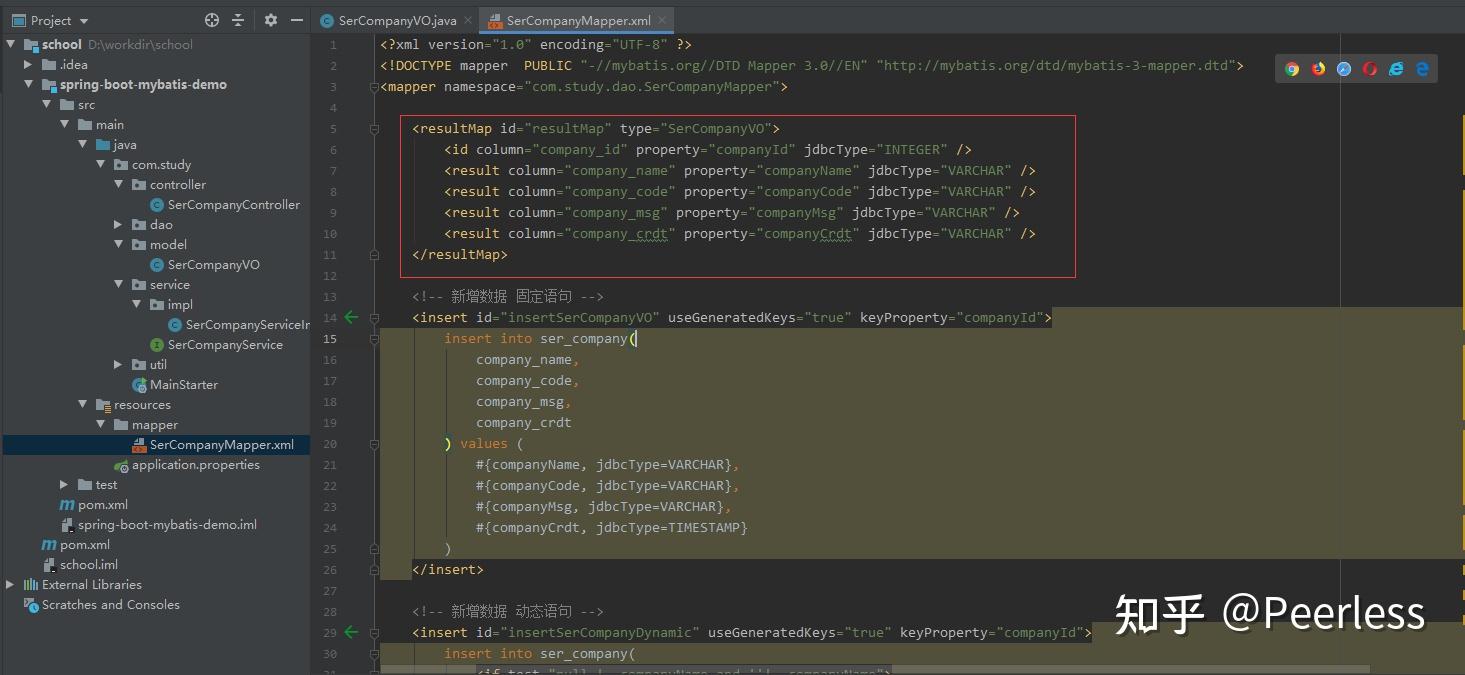
Task: Open the file in Opera browser
Action: tap(1370, 69)
